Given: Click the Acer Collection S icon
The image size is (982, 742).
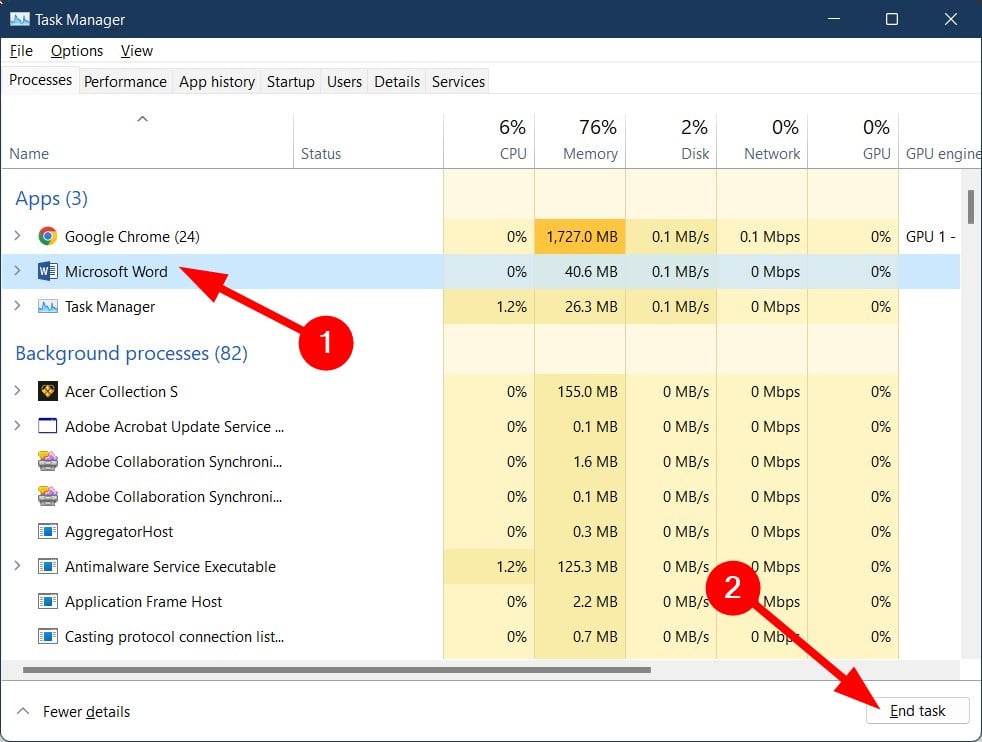Looking at the screenshot, I should point(47,392).
